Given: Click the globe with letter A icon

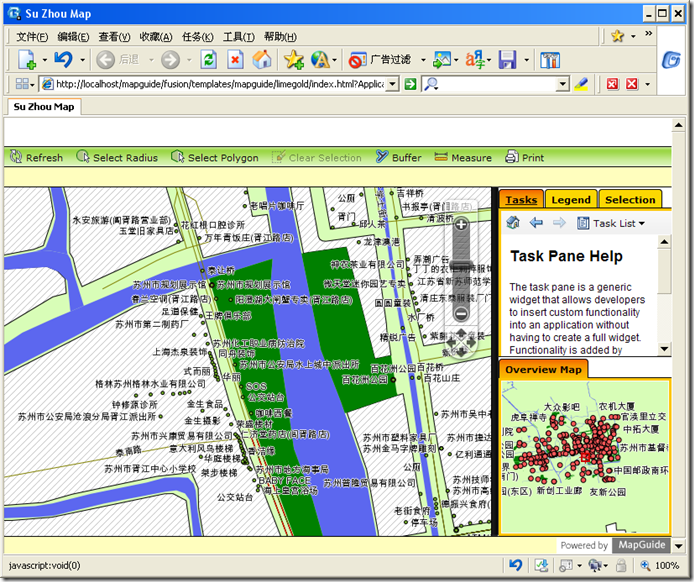Looking at the screenshot, I should (x=320, y=60).
